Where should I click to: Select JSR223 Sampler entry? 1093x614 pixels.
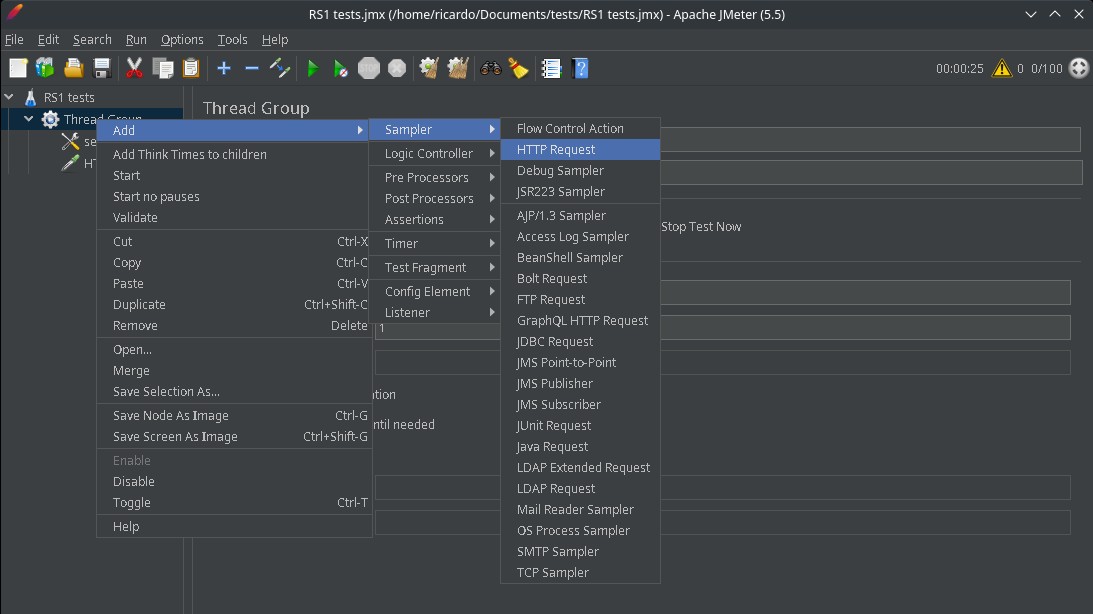tap(580, 191)
